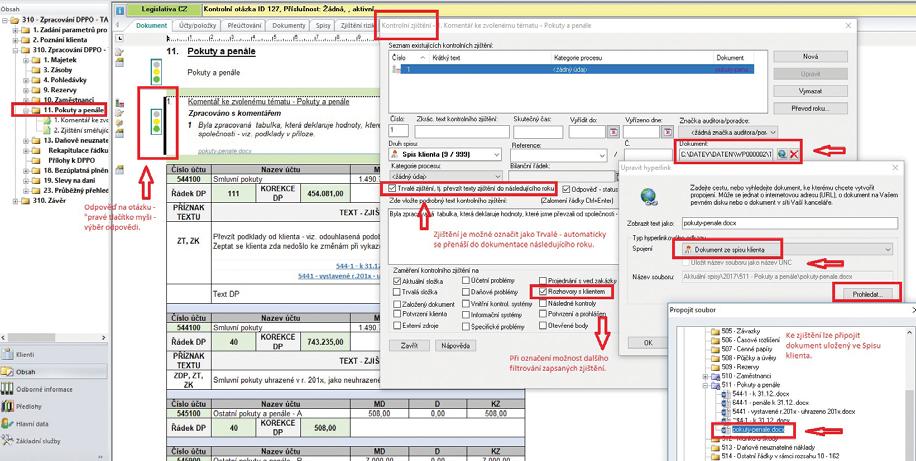Switch to Účty/položky tab
916x461 pixels.
point(196,26)
